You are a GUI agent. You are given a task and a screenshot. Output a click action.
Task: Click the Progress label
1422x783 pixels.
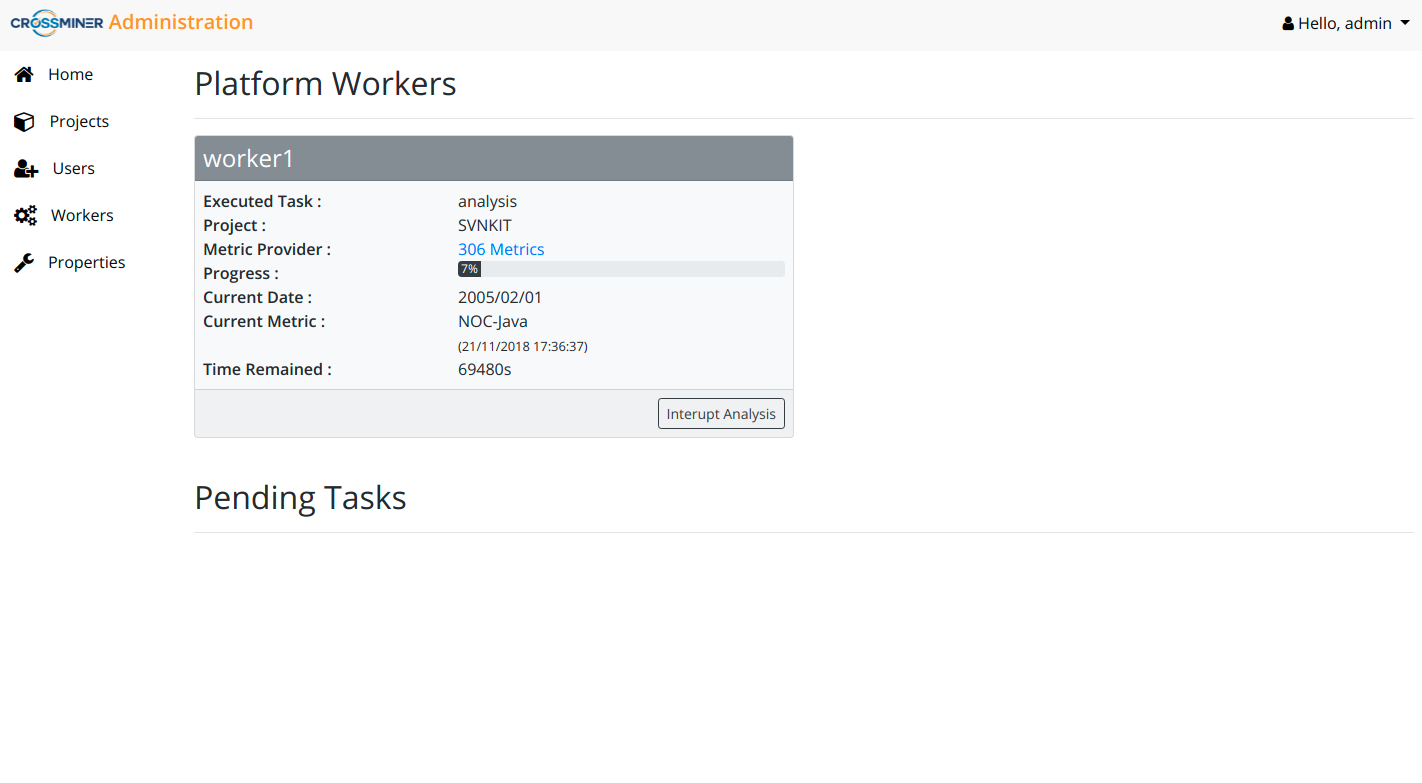point(241,273)
